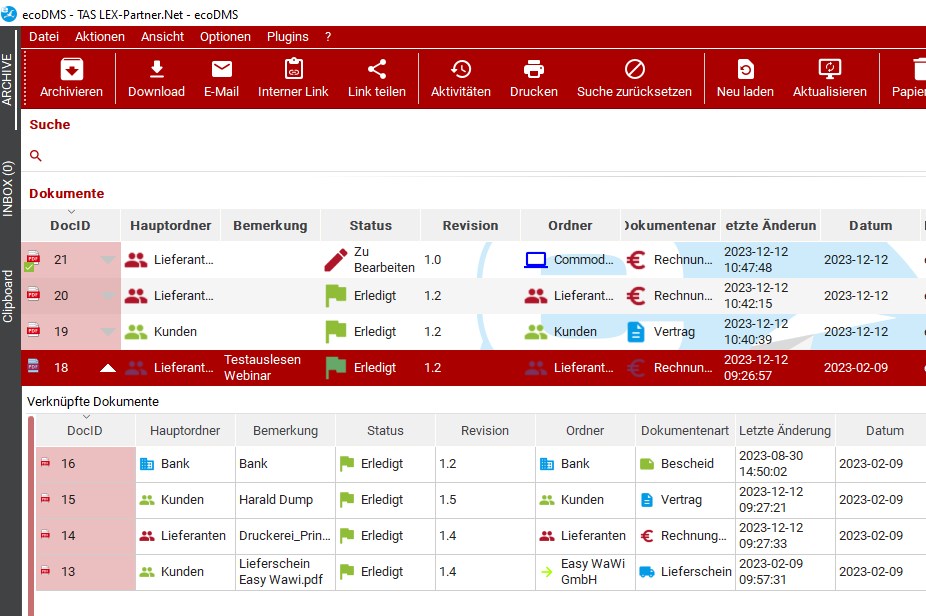Collapse linked documents of row 18

point(107,368)
